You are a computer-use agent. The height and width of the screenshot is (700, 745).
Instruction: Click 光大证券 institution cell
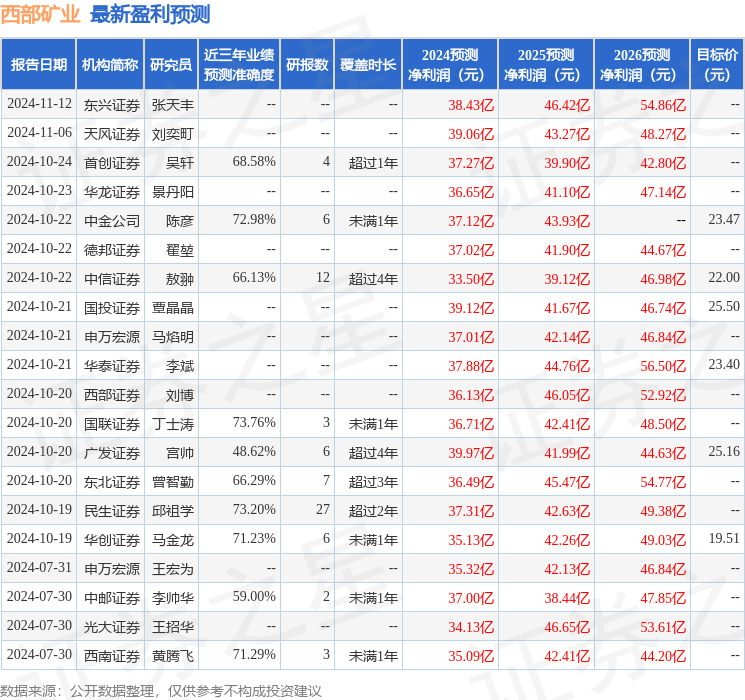coord(112,627)
